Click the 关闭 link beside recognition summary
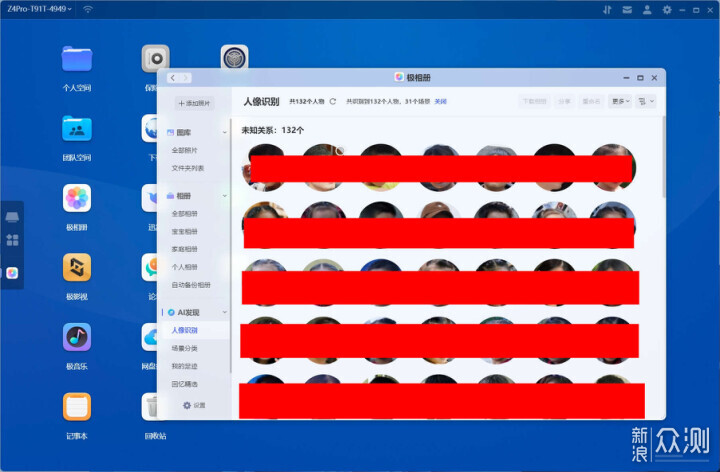Screen dimensions: 720x472 (x=440, y=101)
